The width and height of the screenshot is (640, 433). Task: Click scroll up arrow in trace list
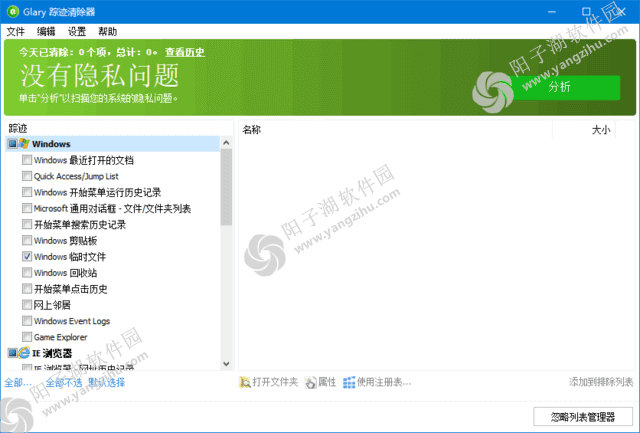click(x=226, y=143)
